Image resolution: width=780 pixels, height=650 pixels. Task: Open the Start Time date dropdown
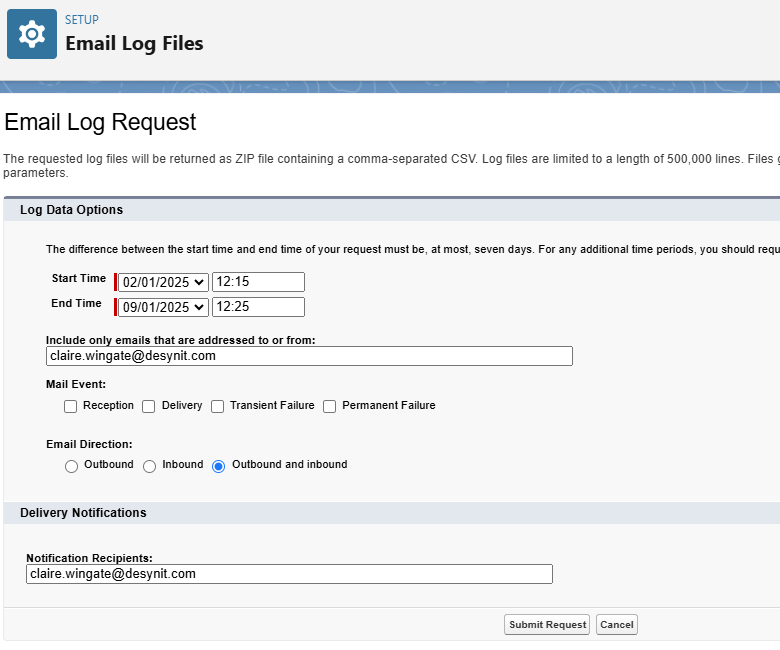pyautogui.click(x=163, y=282)
